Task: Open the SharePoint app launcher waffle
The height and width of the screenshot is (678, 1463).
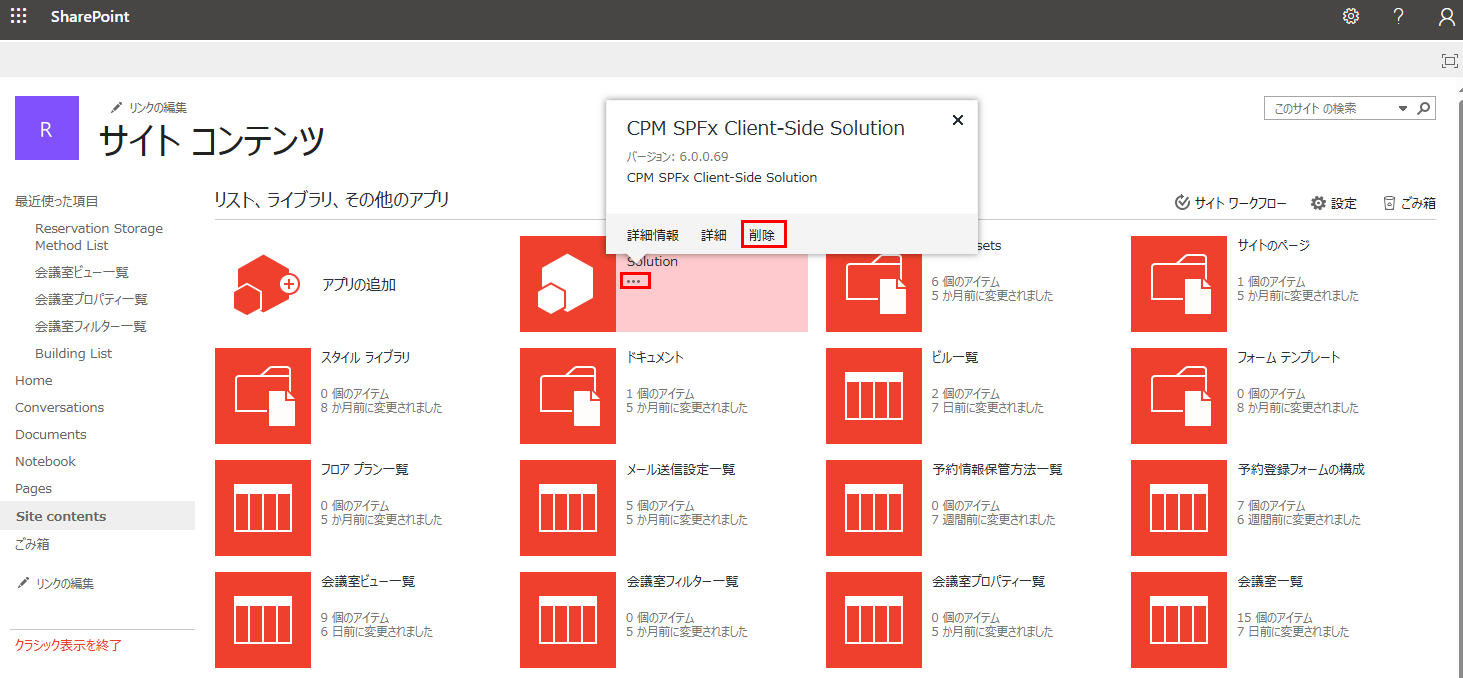Action: pyautogui.click(x=19, y=16)
